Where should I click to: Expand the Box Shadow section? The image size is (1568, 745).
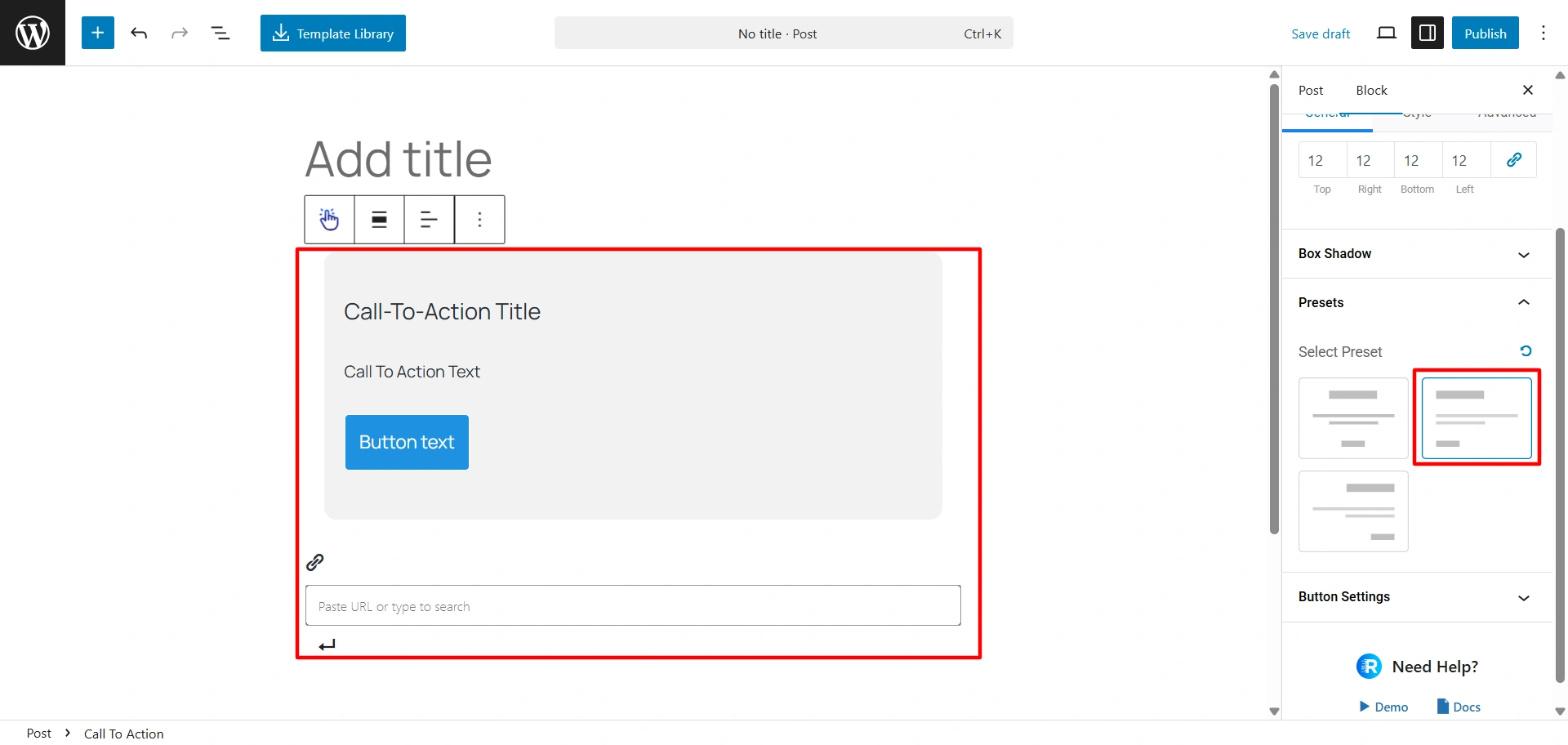click(x=1417, y=254)
